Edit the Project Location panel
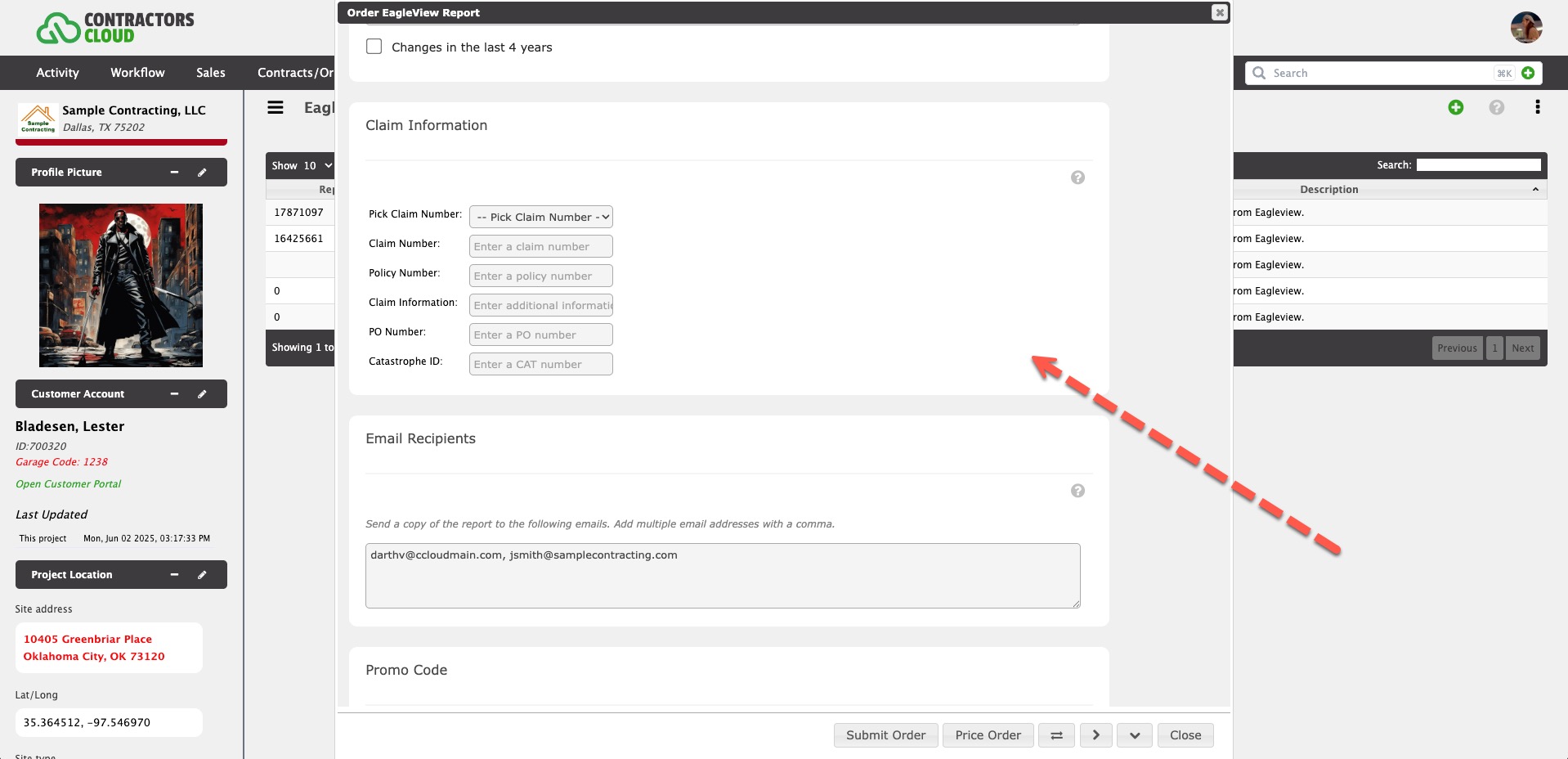 [202, 575]
